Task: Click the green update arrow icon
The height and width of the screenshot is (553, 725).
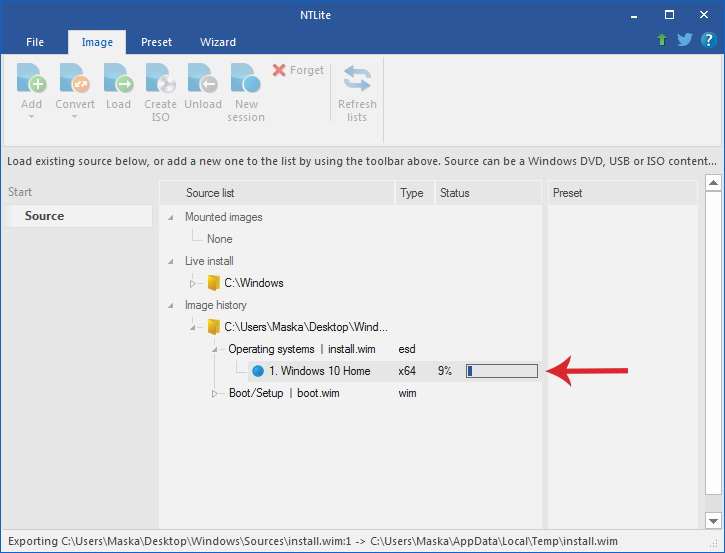Action: pos(662,40)
